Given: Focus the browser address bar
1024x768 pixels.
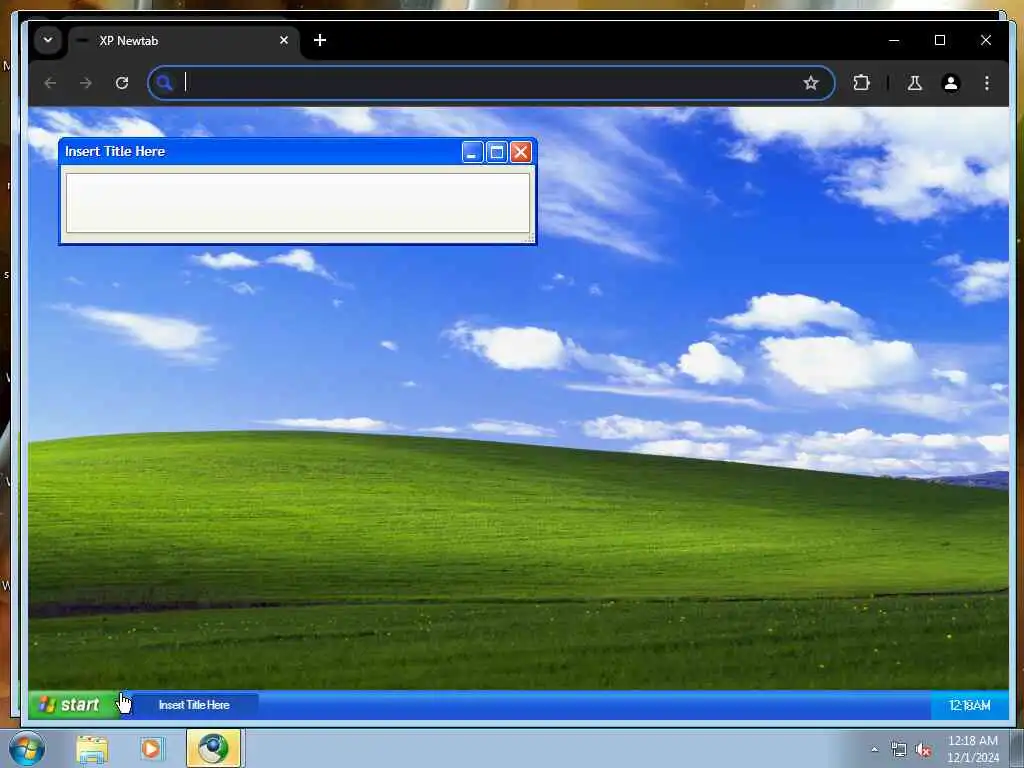Looking at the screenshot, I should tap(491, 83).
